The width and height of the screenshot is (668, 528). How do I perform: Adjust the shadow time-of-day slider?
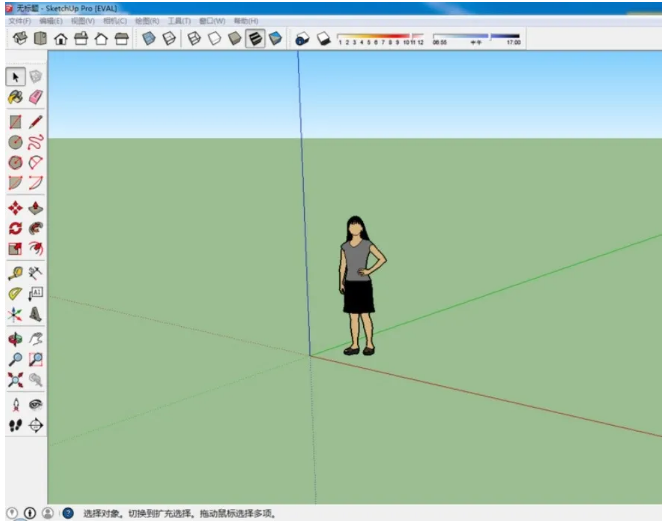(476, 37)
